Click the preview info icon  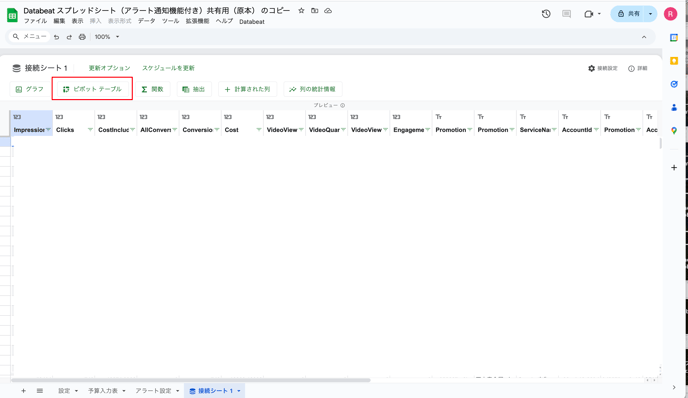(x=343, y=105)
